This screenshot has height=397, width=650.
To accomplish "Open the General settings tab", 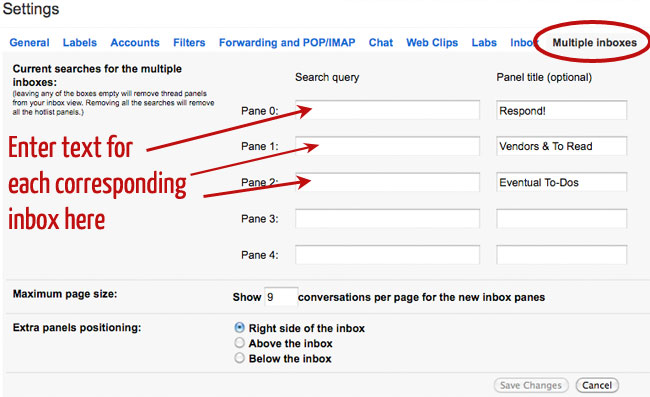I will coord(29,43).
